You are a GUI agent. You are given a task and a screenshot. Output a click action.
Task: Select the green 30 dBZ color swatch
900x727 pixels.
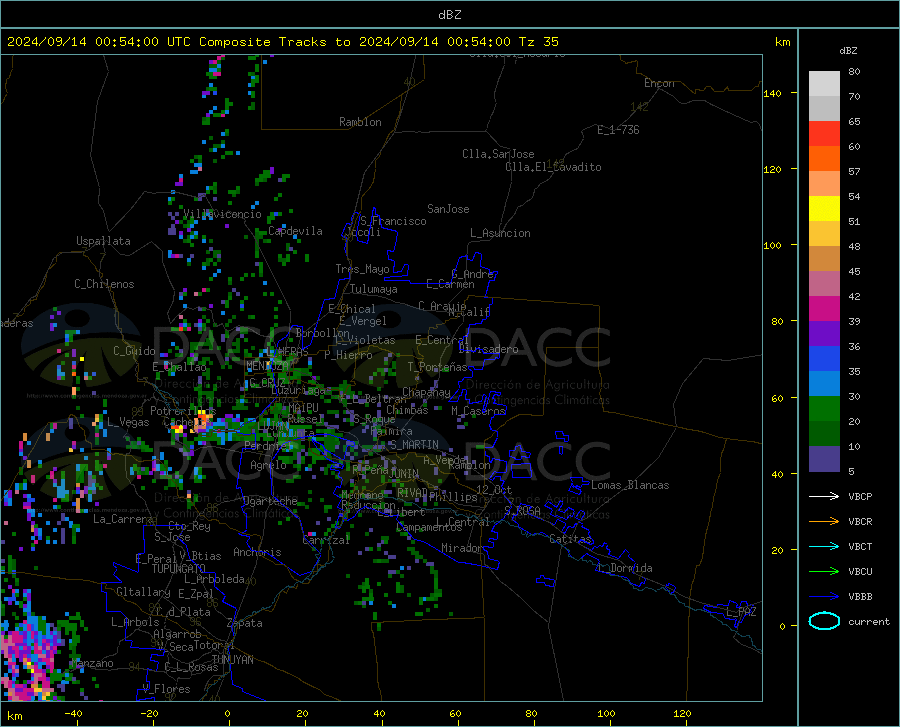(x=824, y=409)
